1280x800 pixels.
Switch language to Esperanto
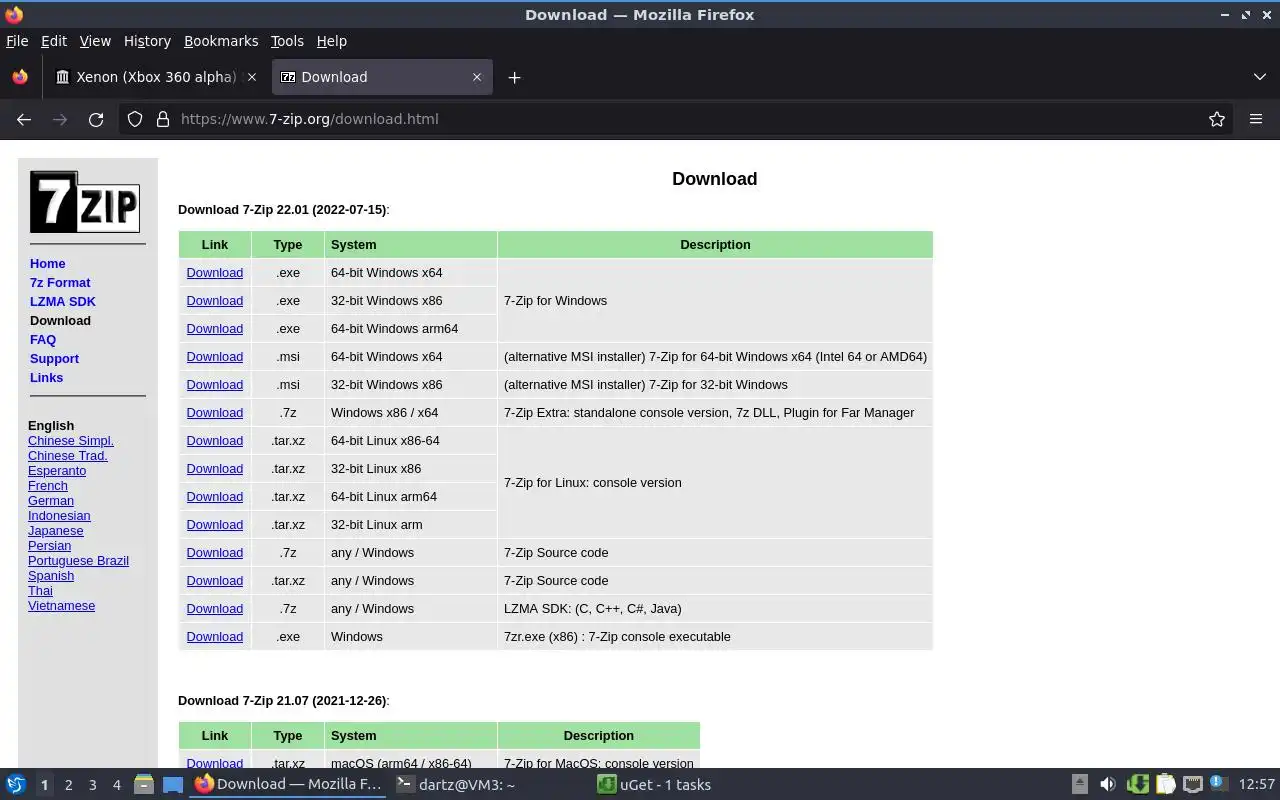[57, 471]
